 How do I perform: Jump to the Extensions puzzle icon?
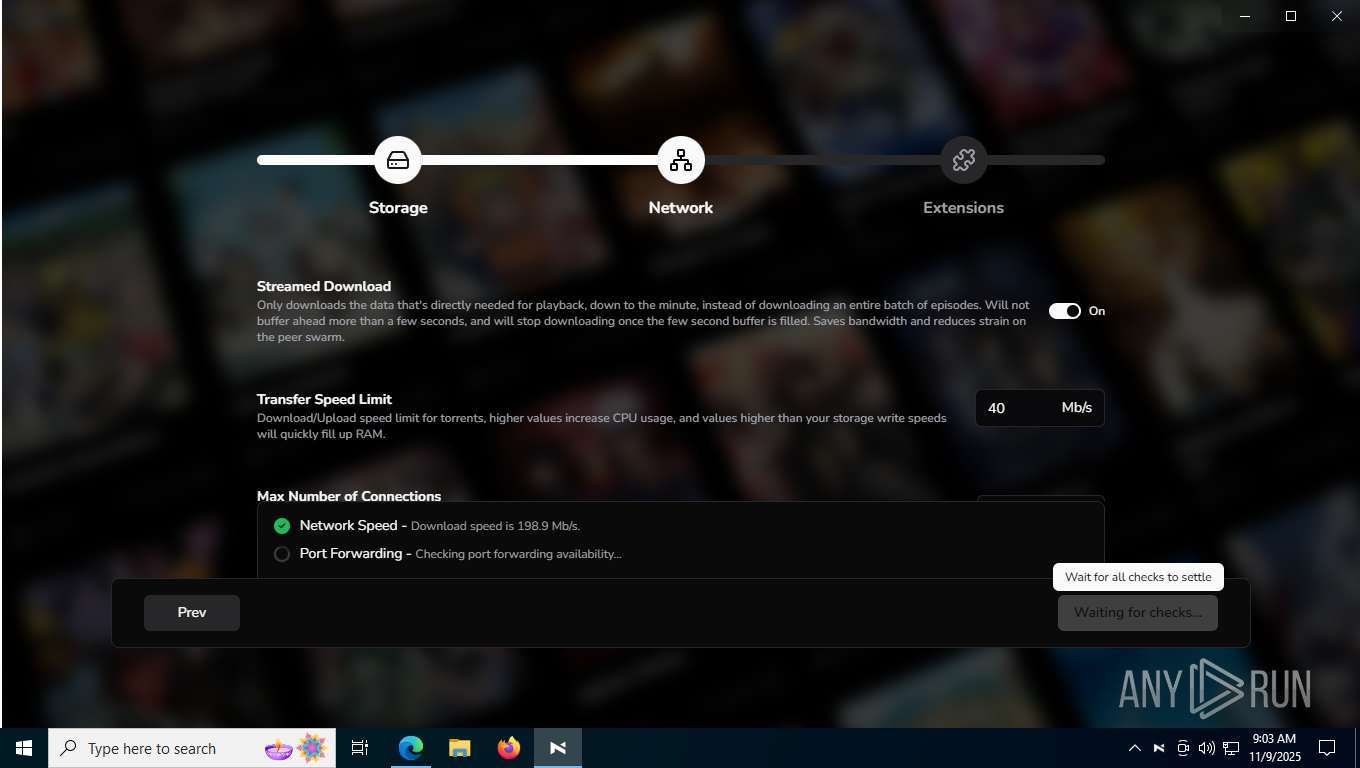(964, 160)
